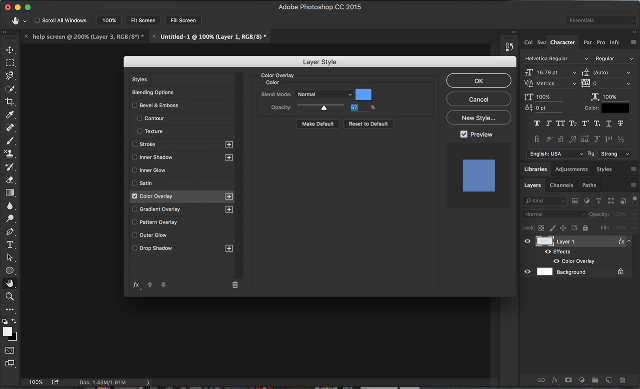This screenshot has width=640, height=389.
Task: Select Blending Options in Layer Style list
Action: (182, 92)
